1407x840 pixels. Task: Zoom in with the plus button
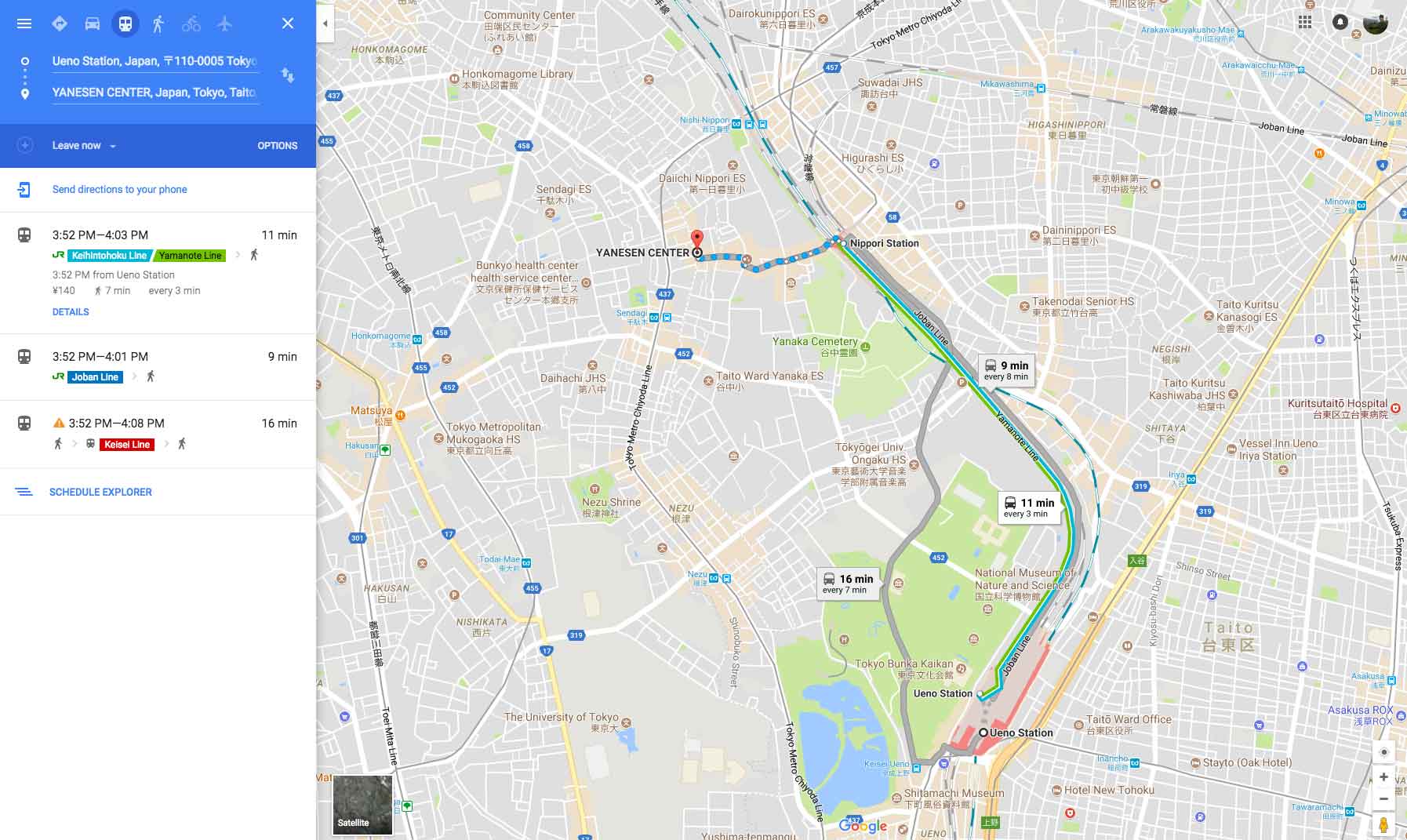pyautogui.click(x=1383, y=777)
